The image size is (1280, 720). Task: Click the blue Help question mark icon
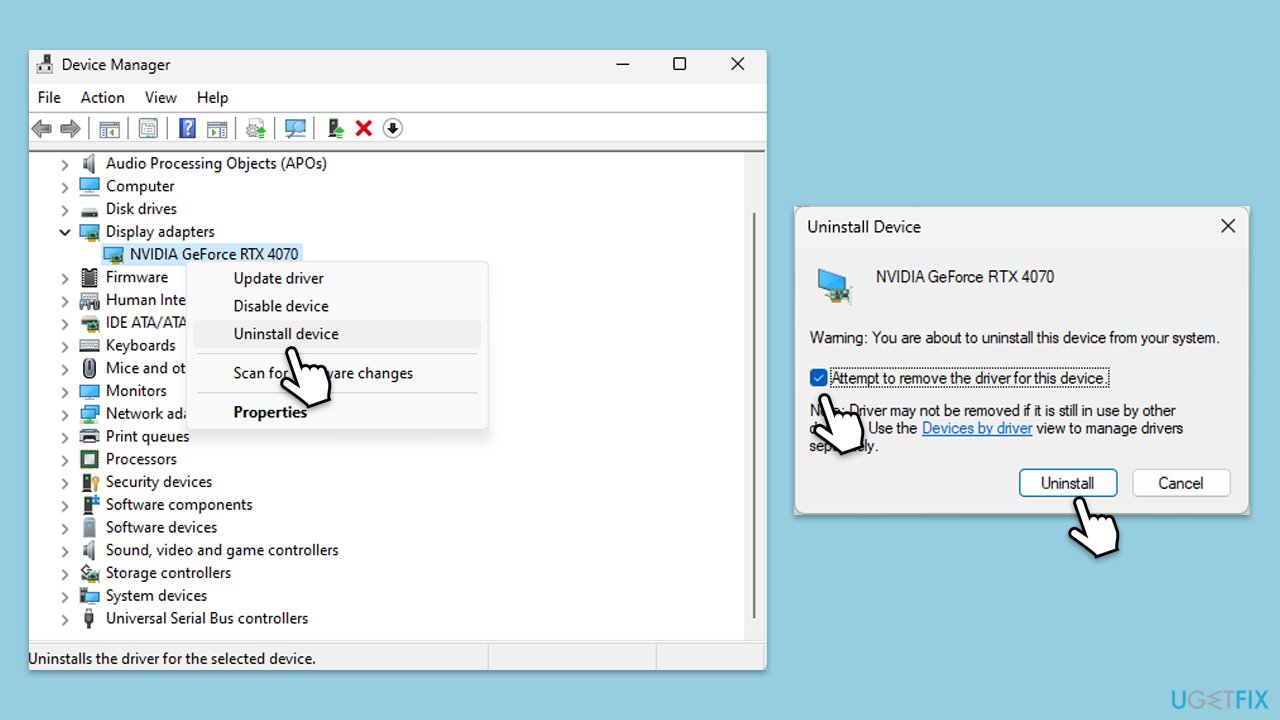pyautogui.click(x=187, y=128)
